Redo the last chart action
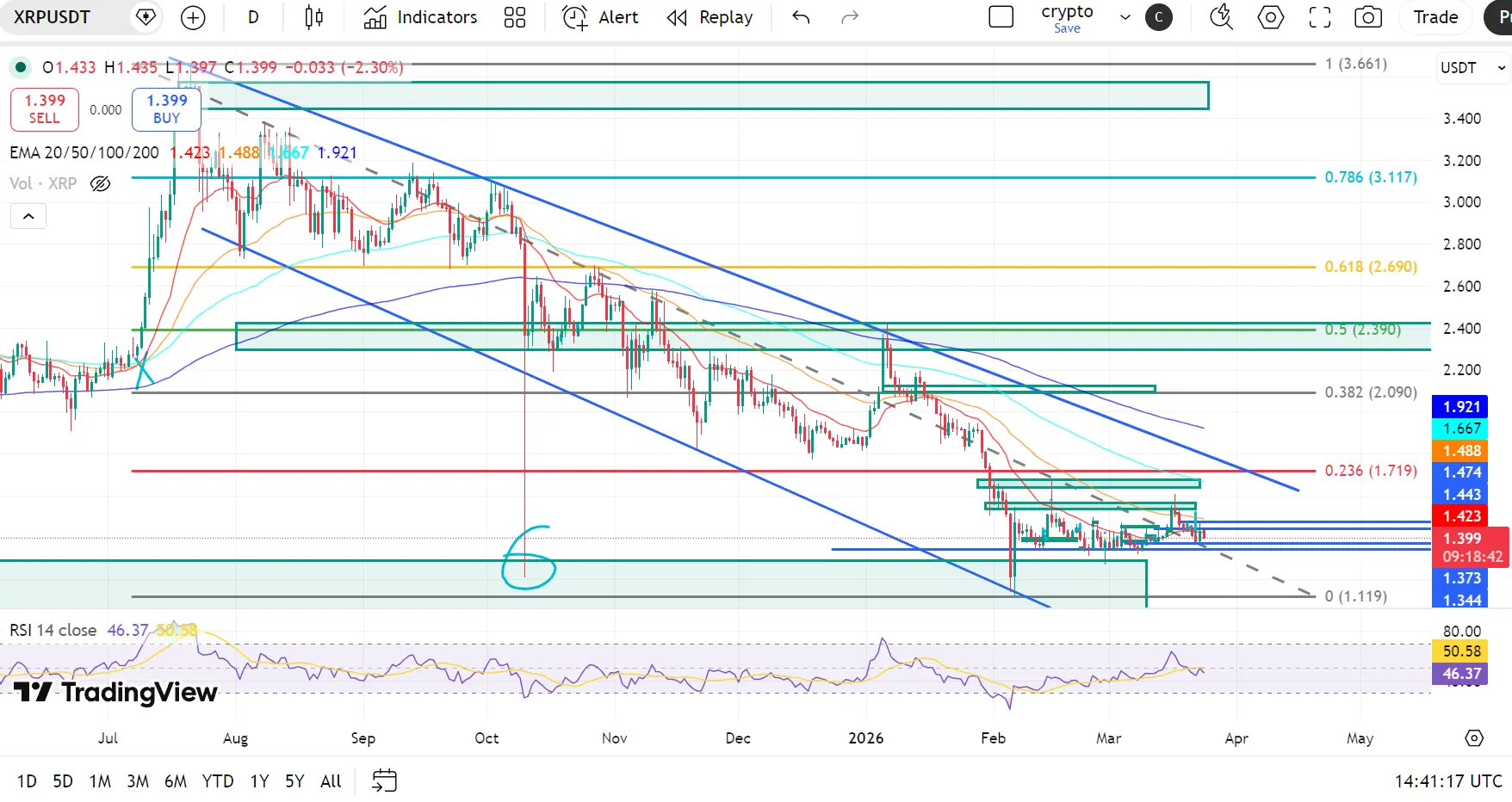The width and height of the screenshot is (1512, 802). point(850,17)
